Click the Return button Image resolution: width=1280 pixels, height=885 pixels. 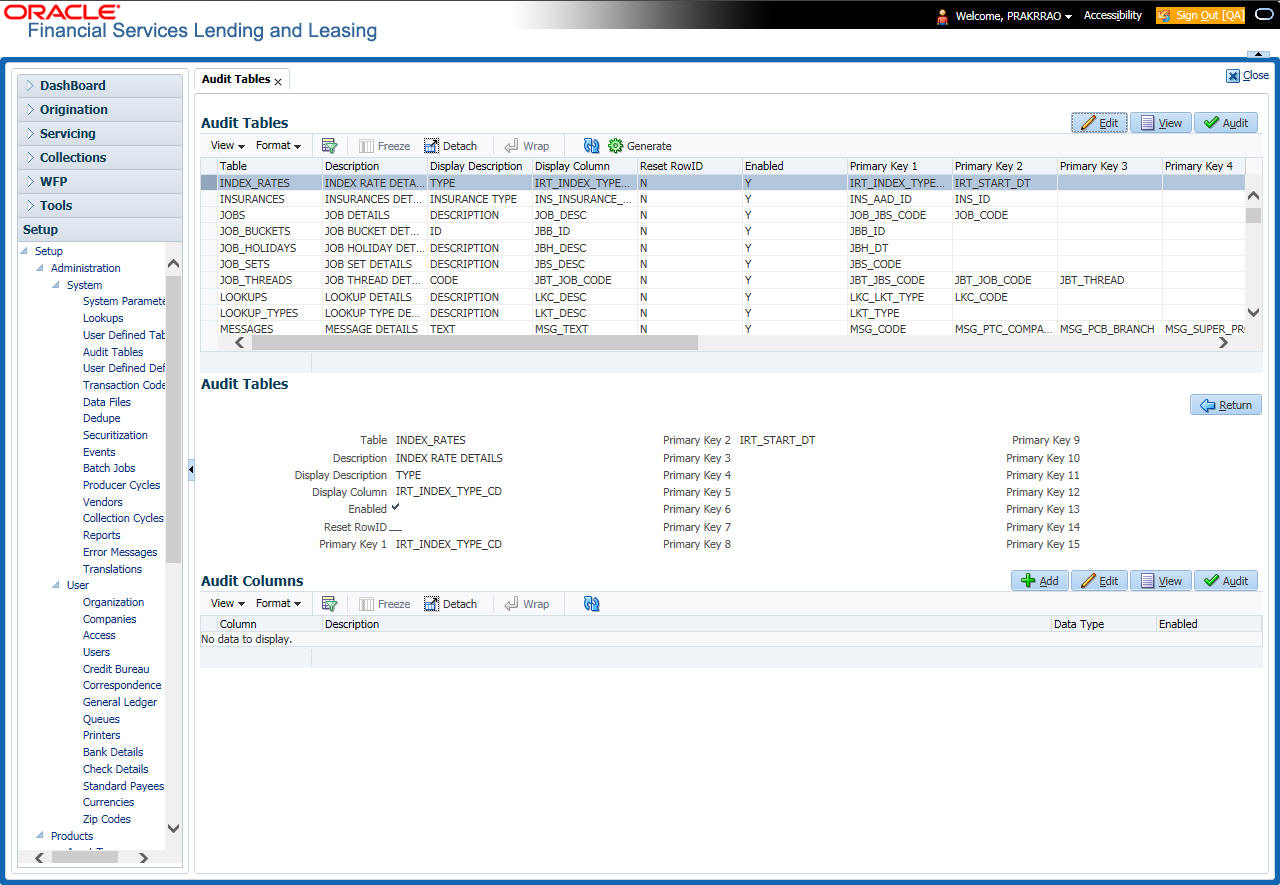[x=1226, y=405]
